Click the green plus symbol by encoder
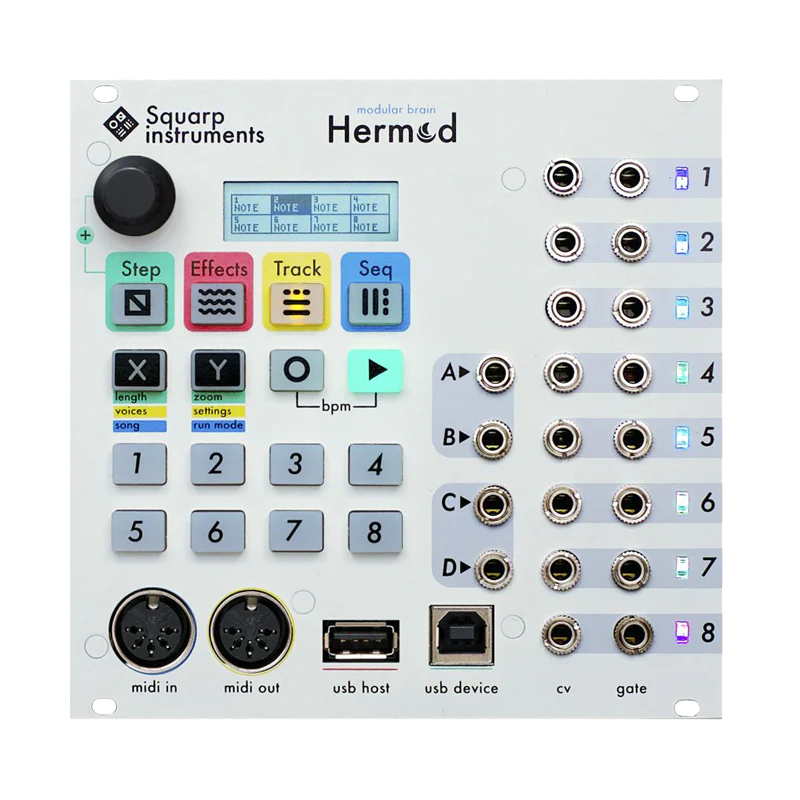Image resolution: width=800 pixels, height=800 pixels. [x=85, y=235]
